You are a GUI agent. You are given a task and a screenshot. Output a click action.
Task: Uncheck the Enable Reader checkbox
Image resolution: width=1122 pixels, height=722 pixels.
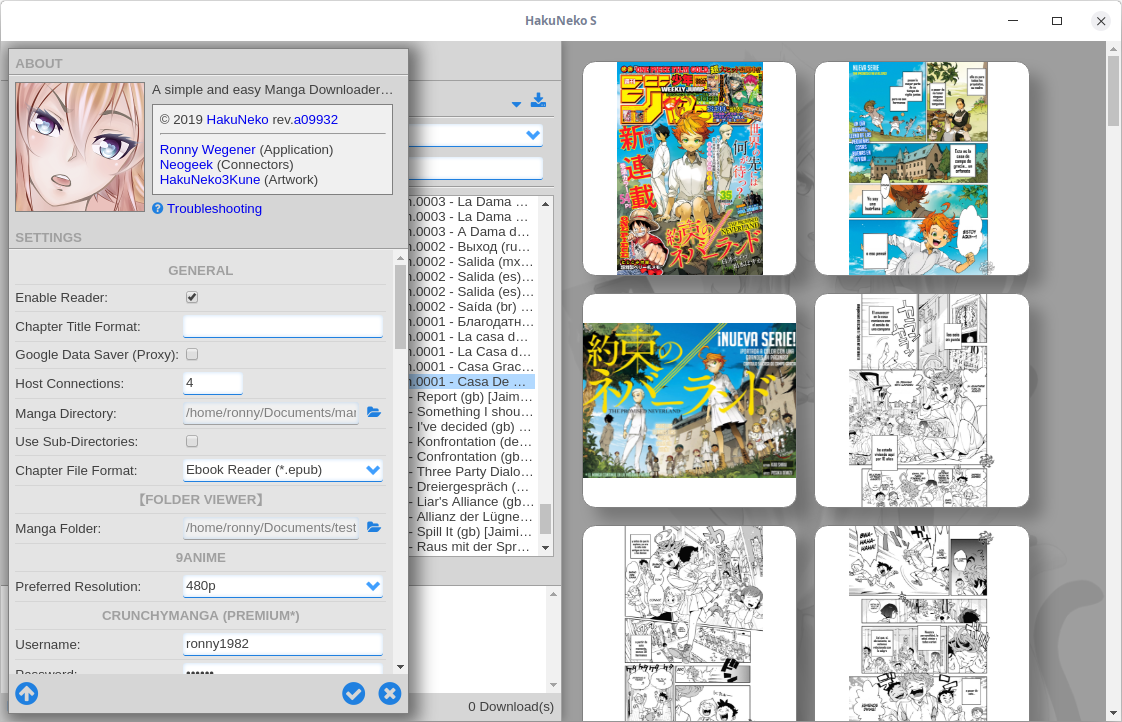point(192,297)
